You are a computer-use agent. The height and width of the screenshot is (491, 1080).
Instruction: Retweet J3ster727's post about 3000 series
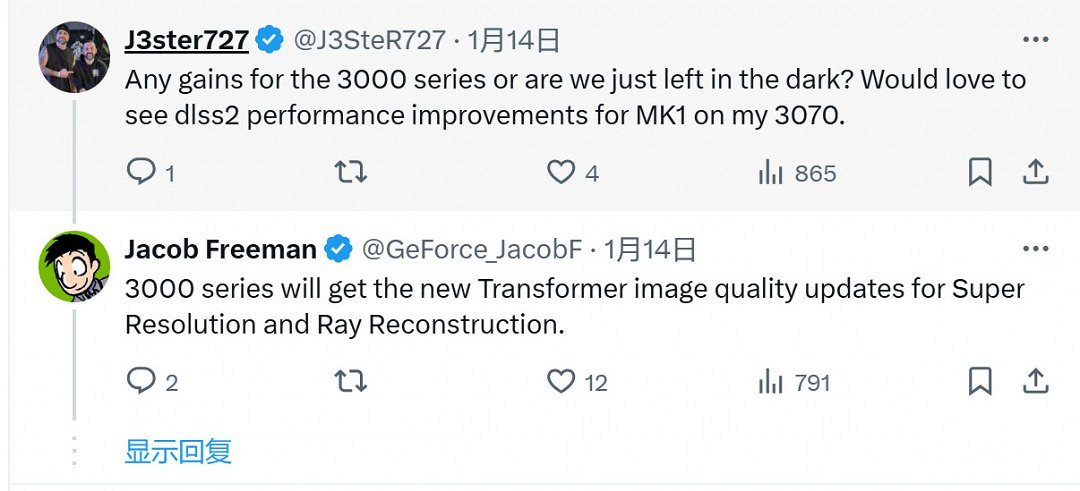[350, 173]
